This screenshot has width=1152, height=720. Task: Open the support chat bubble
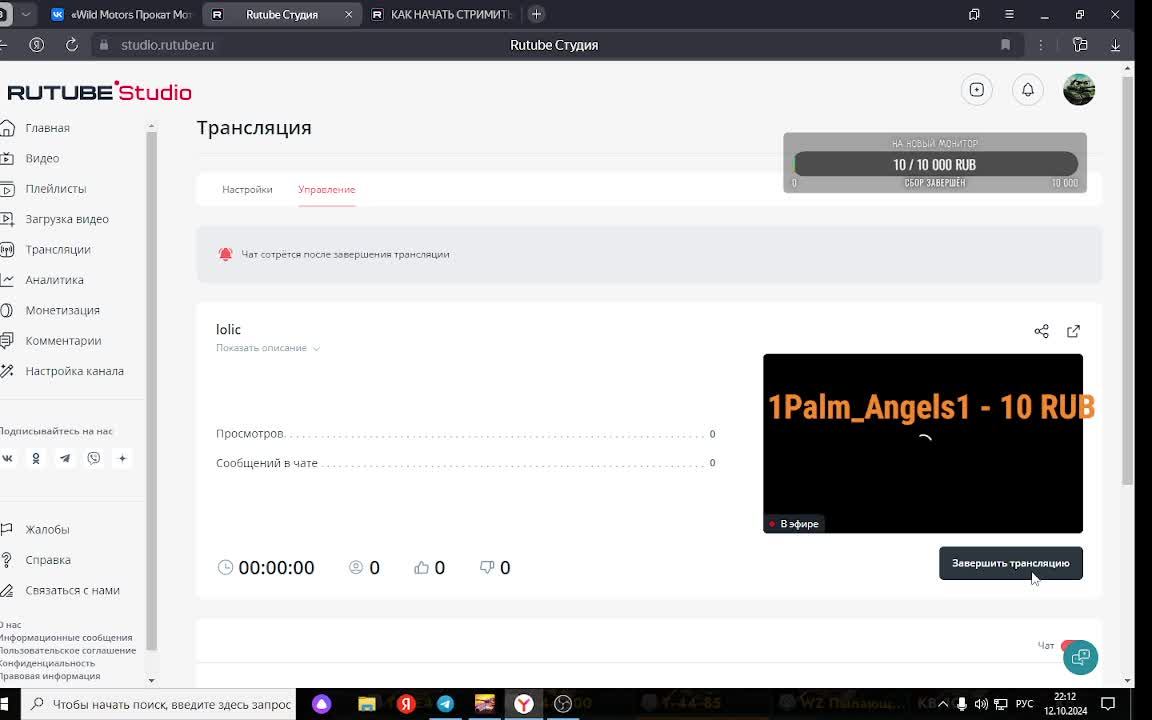1080,657
